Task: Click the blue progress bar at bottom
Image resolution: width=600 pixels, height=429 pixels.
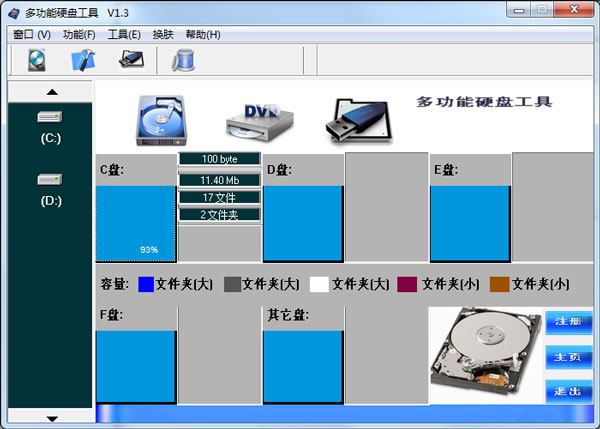Action: click(x=344, y=414)
